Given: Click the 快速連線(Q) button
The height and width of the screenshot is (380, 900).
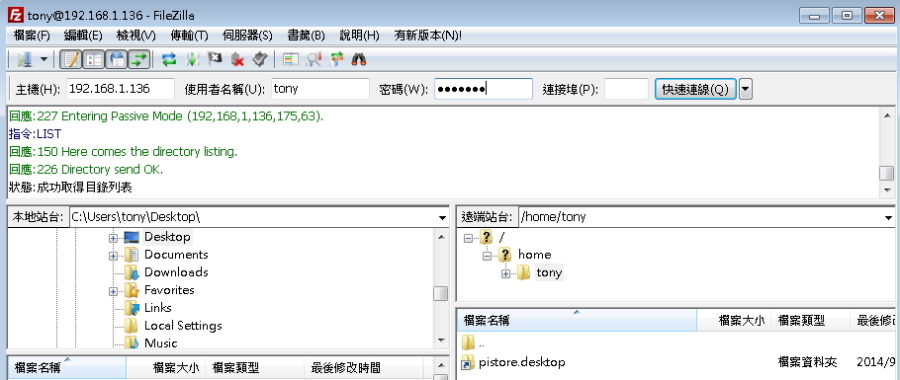Looking at the screenshot, I should [696, 90].
